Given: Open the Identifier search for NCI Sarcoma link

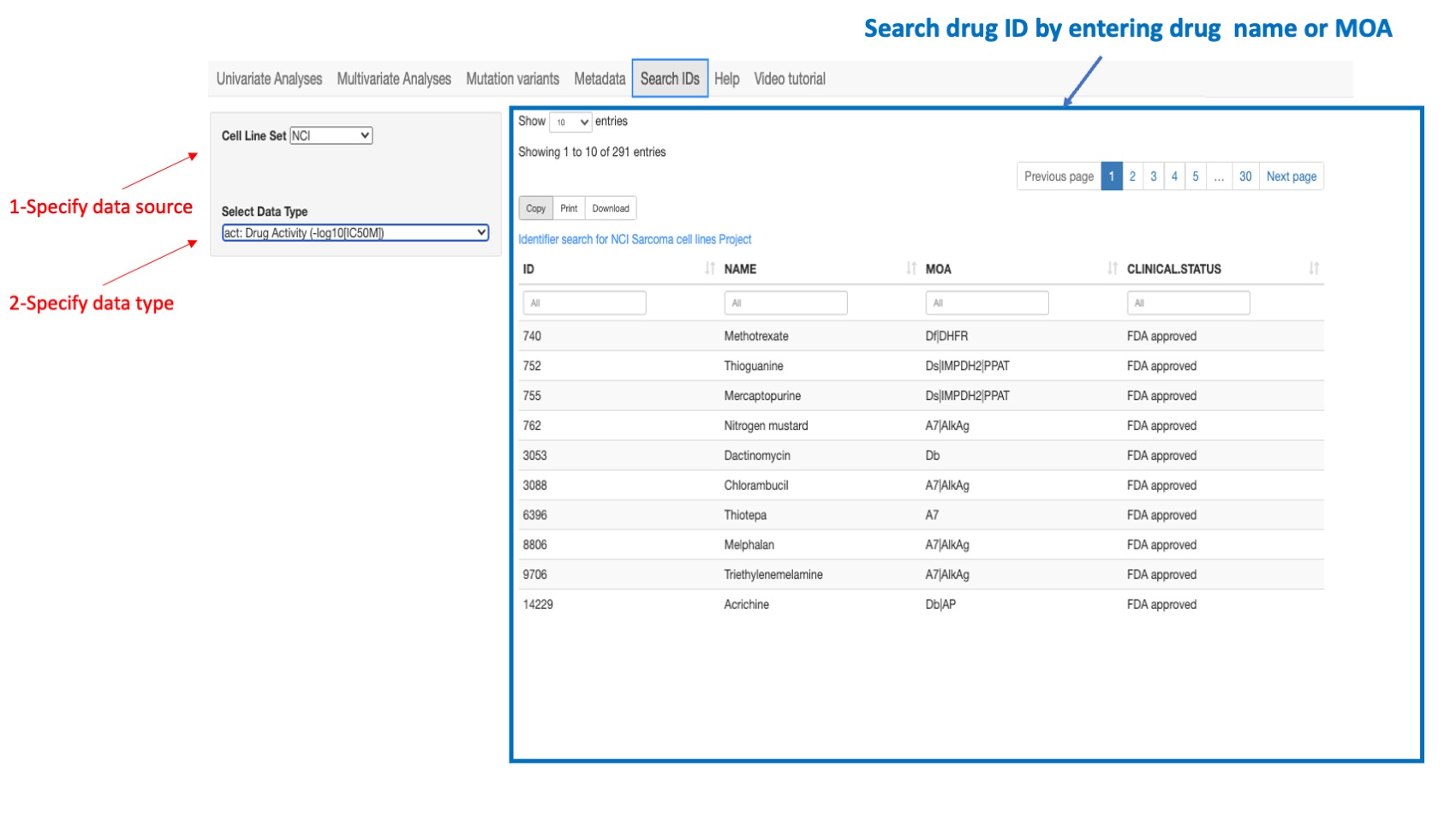Looking at the screenshot, I should pos(635,239).
